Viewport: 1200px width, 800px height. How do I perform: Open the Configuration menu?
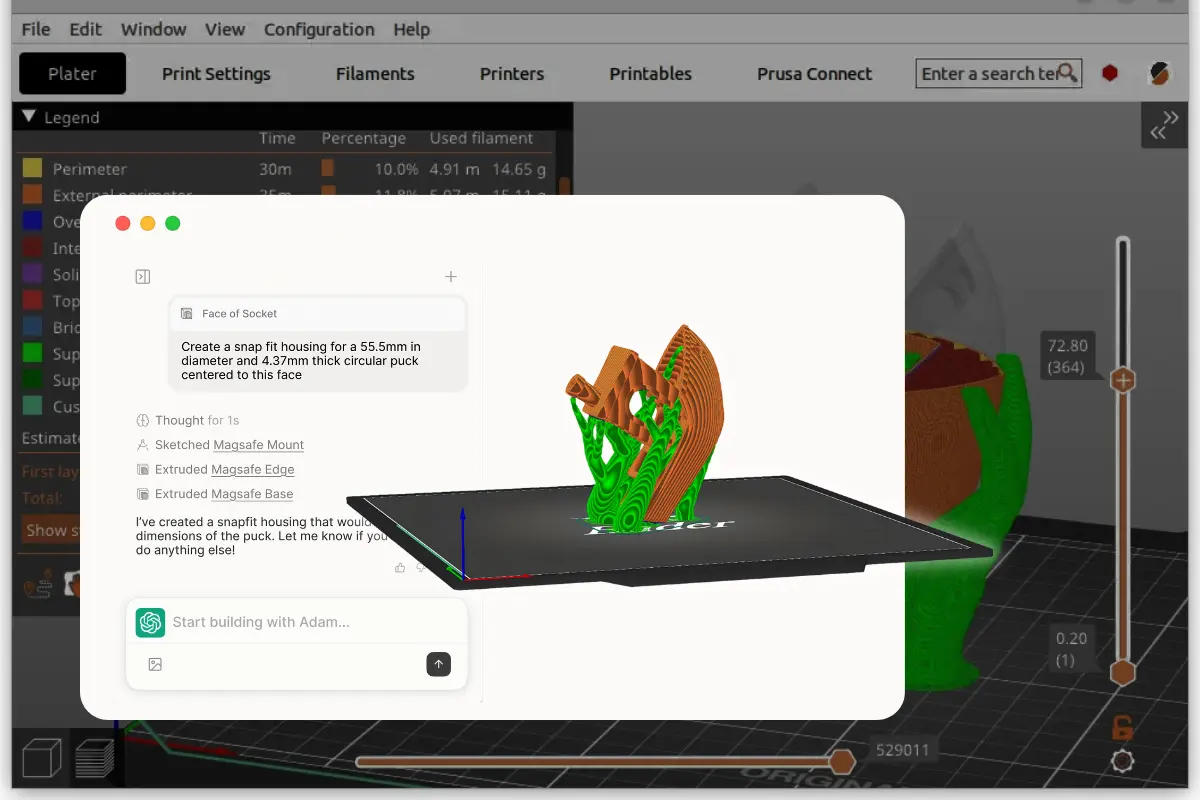tap(319, 29)
